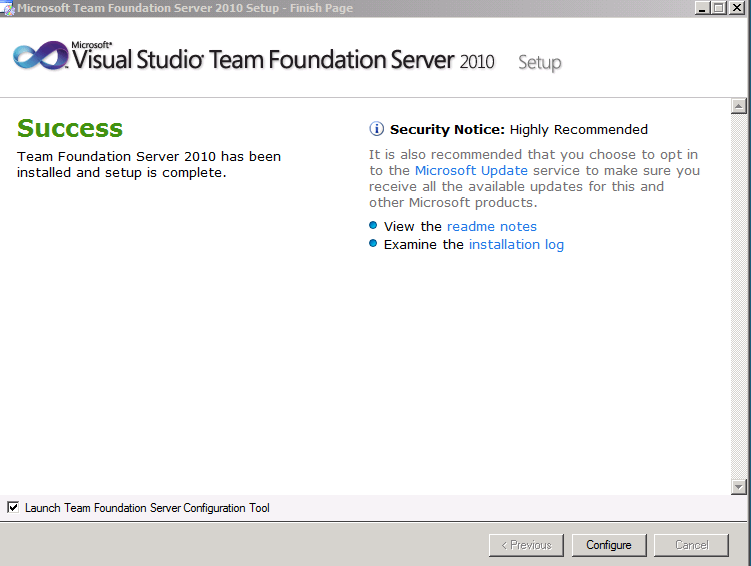Click the greyed-out Cancel button
This screenshot has width=751, height=566.
[692, 545]
